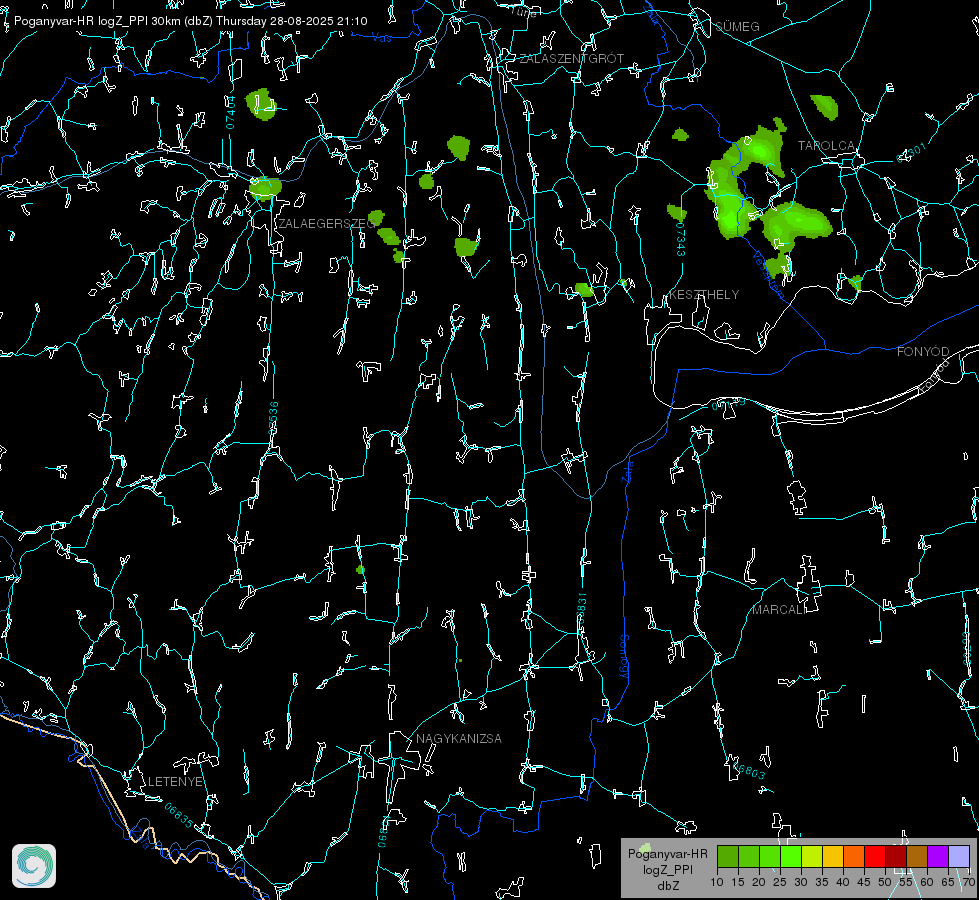The image size is (979, 900).
Task: Pick the 20-25 dBZ green swatch
Action: tap(770, 856)
